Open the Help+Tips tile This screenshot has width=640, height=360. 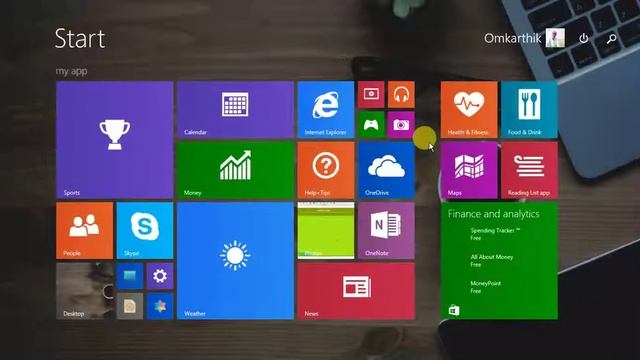click(326, 170)
